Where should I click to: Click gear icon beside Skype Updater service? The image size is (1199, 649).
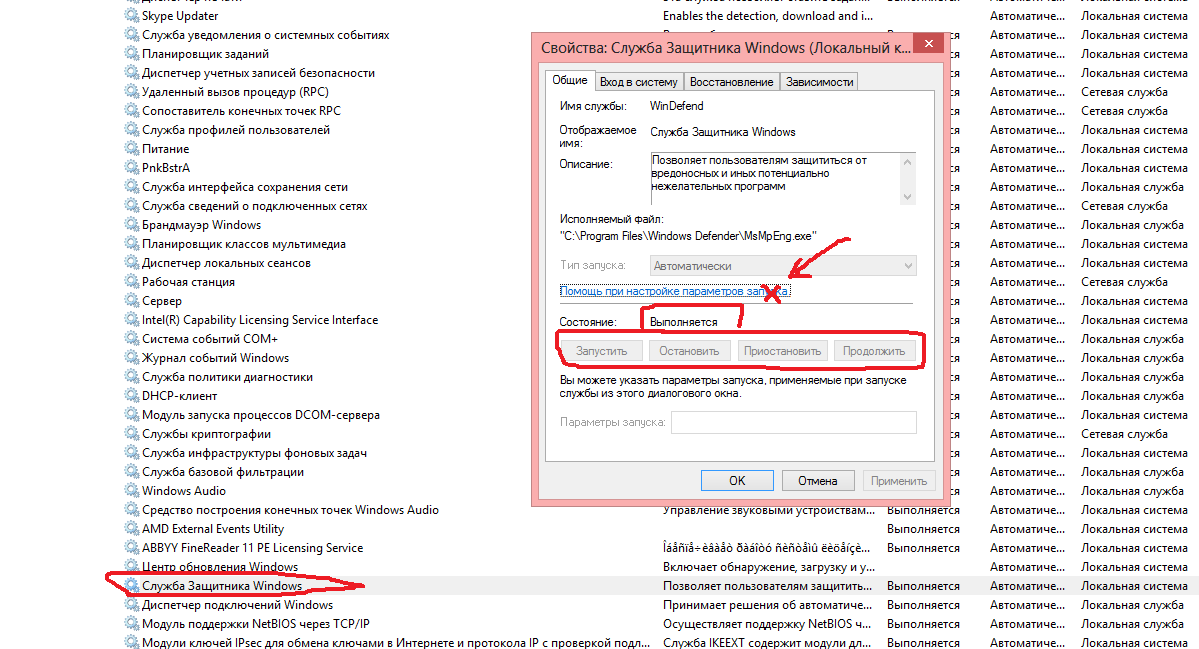tap(132, 16)
